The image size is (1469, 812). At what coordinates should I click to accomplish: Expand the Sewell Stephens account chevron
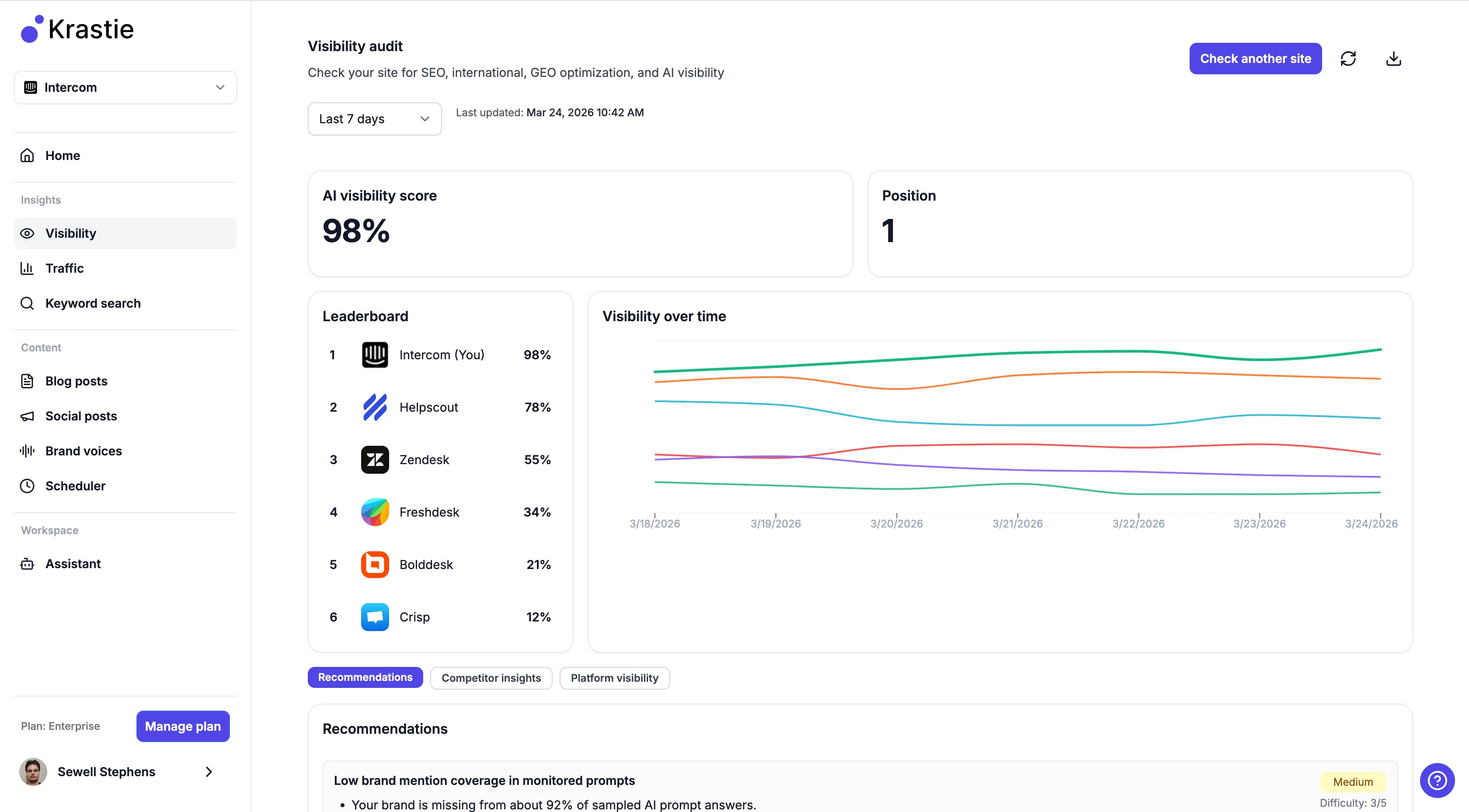click(x=209, y=771)
